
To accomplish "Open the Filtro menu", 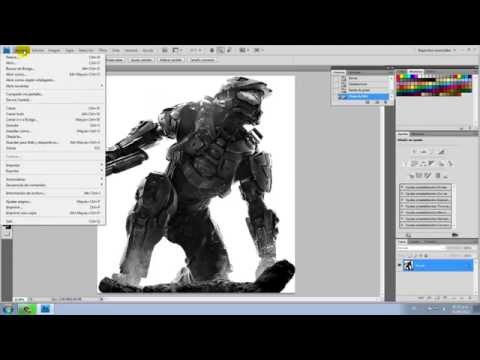I will tap(103, 50).
